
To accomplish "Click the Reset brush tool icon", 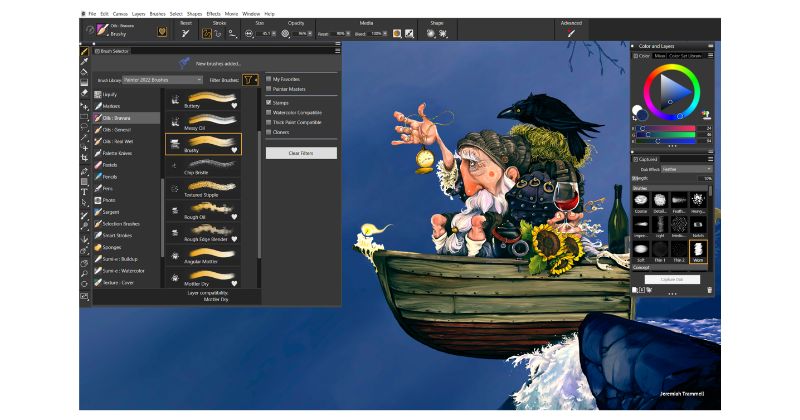I will click(x=186, y=33).
